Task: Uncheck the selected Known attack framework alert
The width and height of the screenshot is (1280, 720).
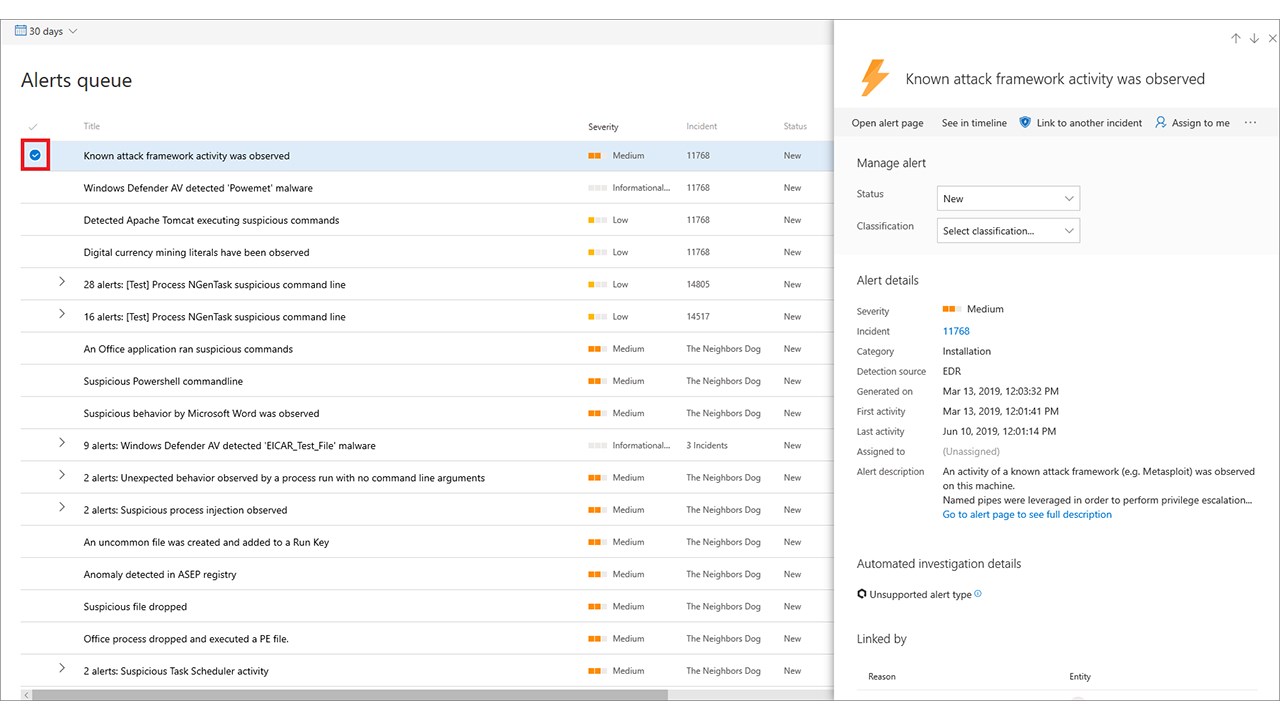Action: coord(35,155)
